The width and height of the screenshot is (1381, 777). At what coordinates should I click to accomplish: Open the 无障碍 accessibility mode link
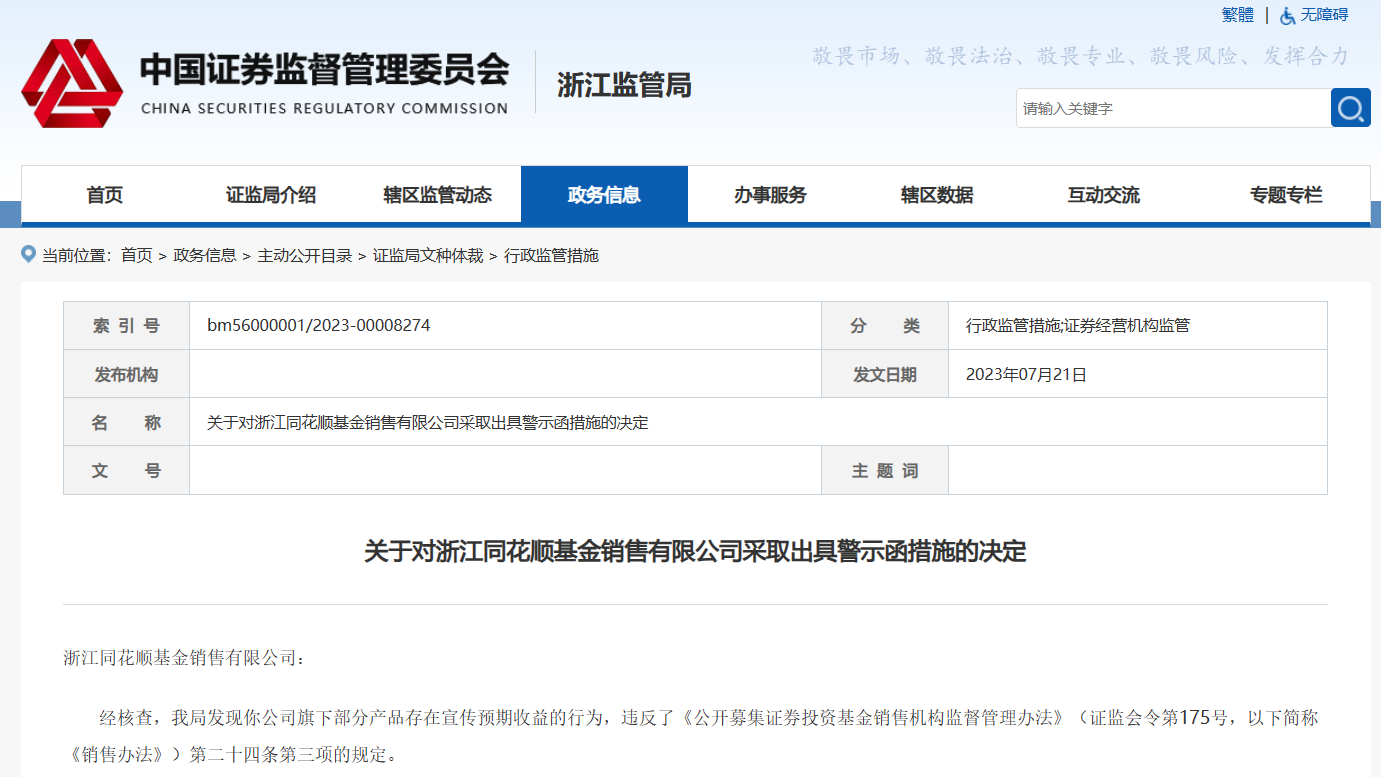point(1324,15)
